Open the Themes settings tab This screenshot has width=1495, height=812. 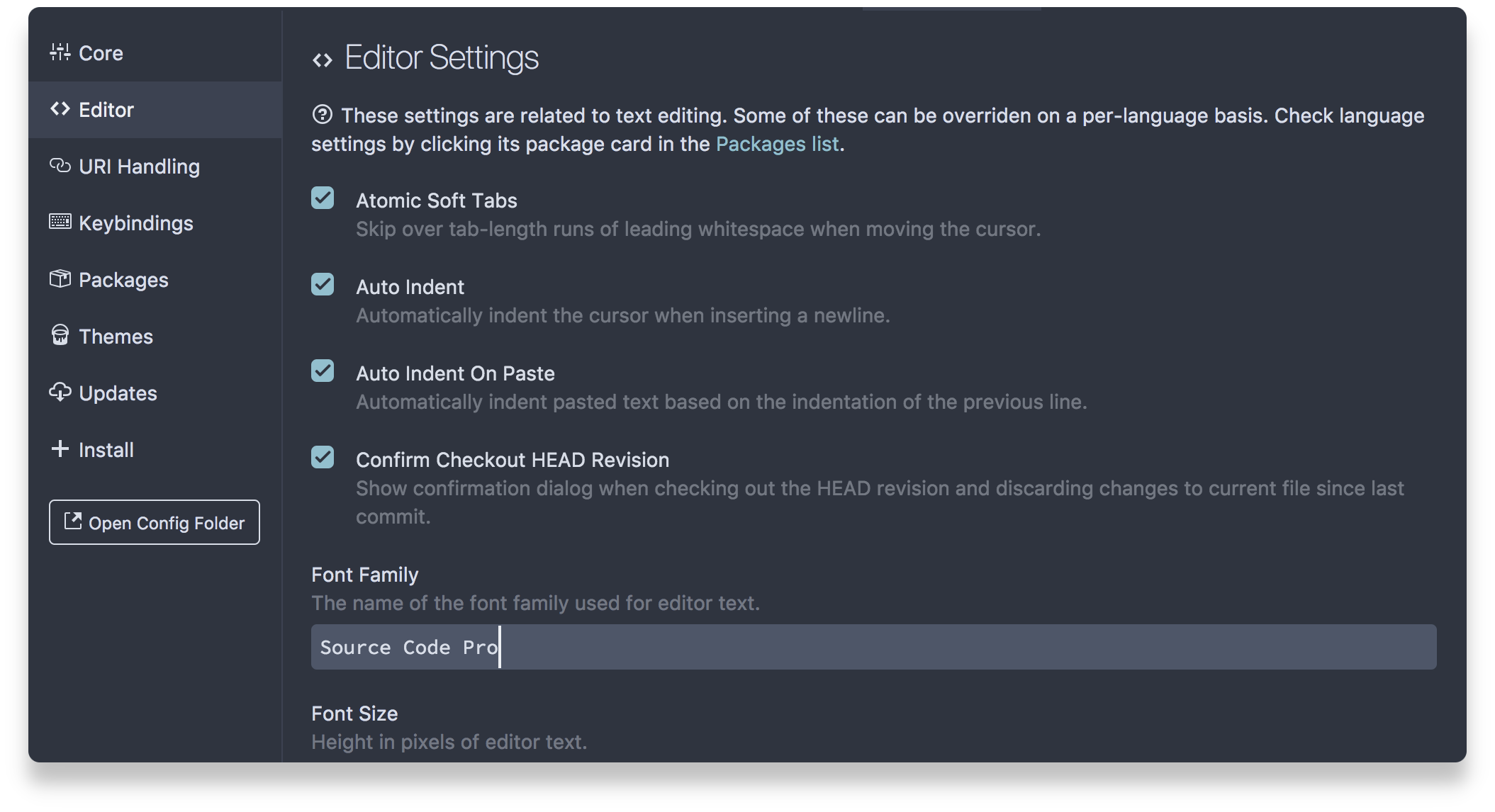coord(116,337)
